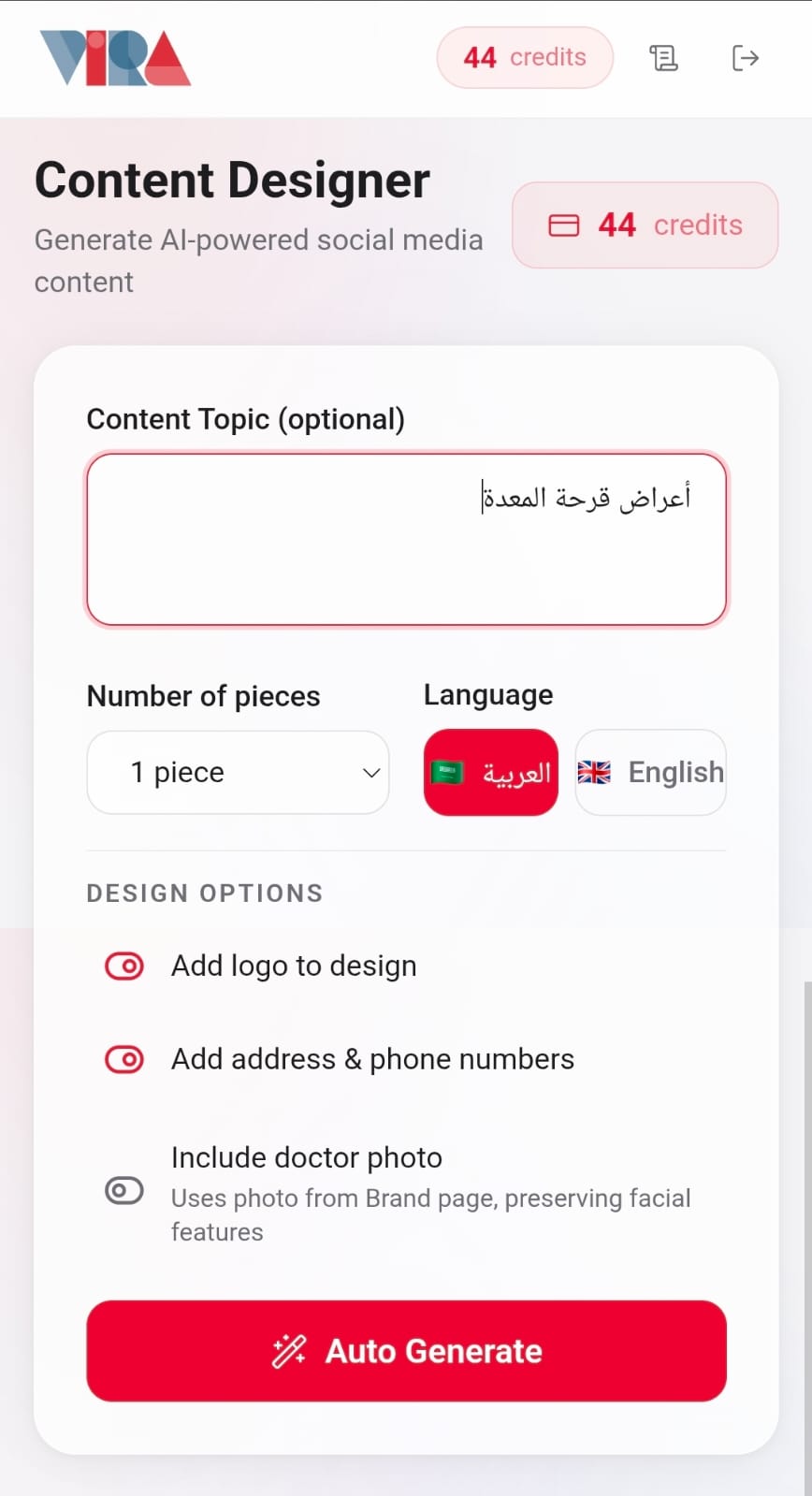Click the magic wand icon on Auto Generate
The image size is (812, 1496).
click(288, 1351)
